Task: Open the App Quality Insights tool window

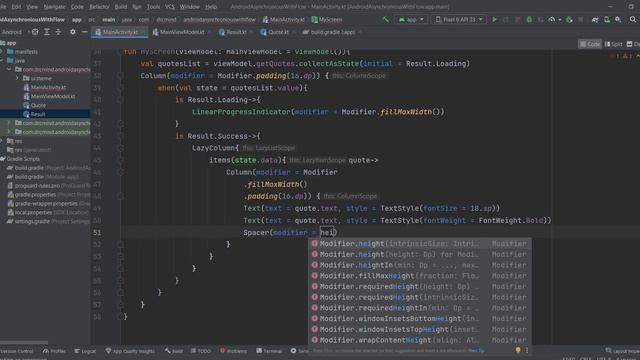Action: click(x=130, y=351)
